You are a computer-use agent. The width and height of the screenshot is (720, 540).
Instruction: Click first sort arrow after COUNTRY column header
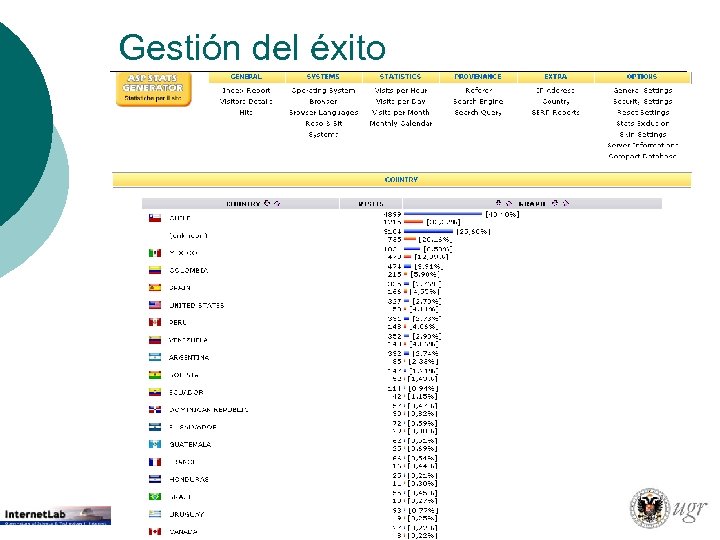tap(267, 203)
